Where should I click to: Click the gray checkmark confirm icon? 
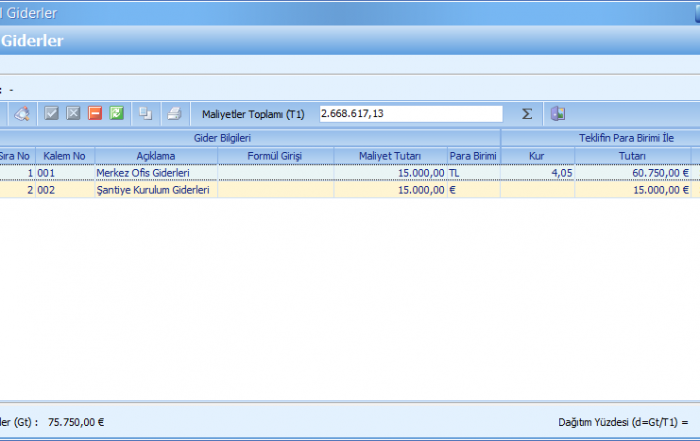point(52,114)
